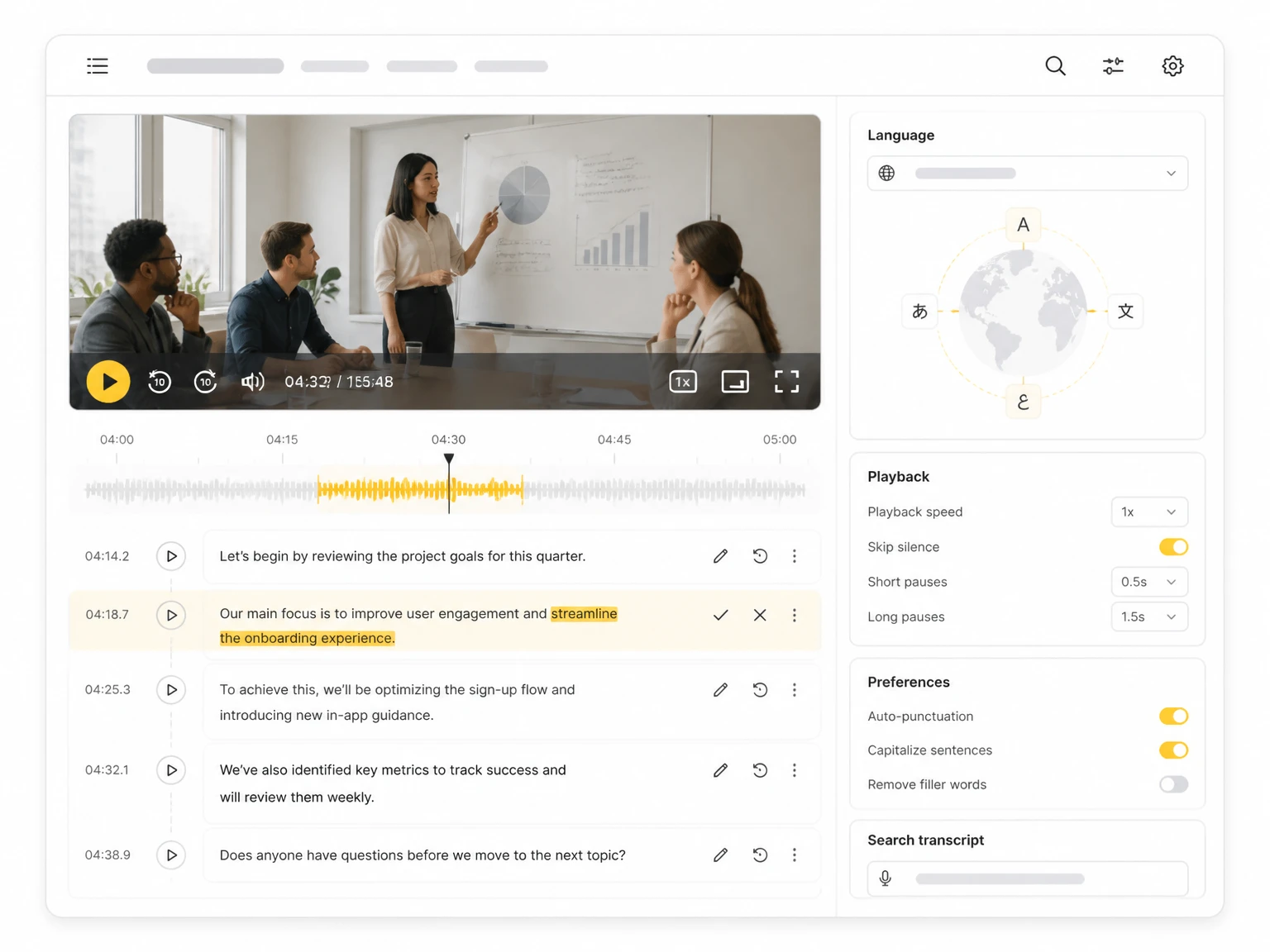Enable Remove filler words
Image resolution: width=1270 pixels, height=952 pixels.
pyautogui.click(x=1173, y=784)
